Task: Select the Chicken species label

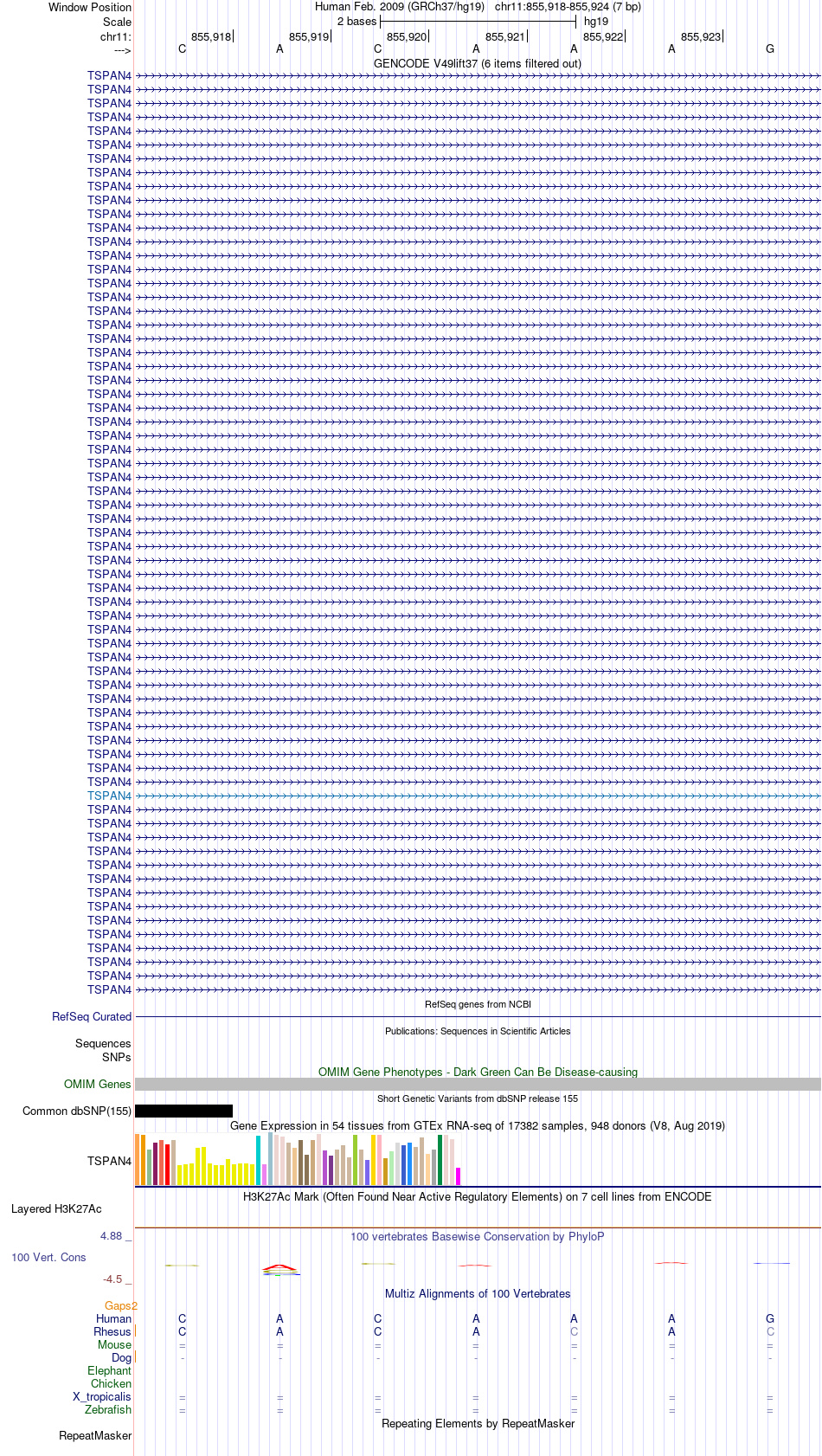Action: [111, 1383]
